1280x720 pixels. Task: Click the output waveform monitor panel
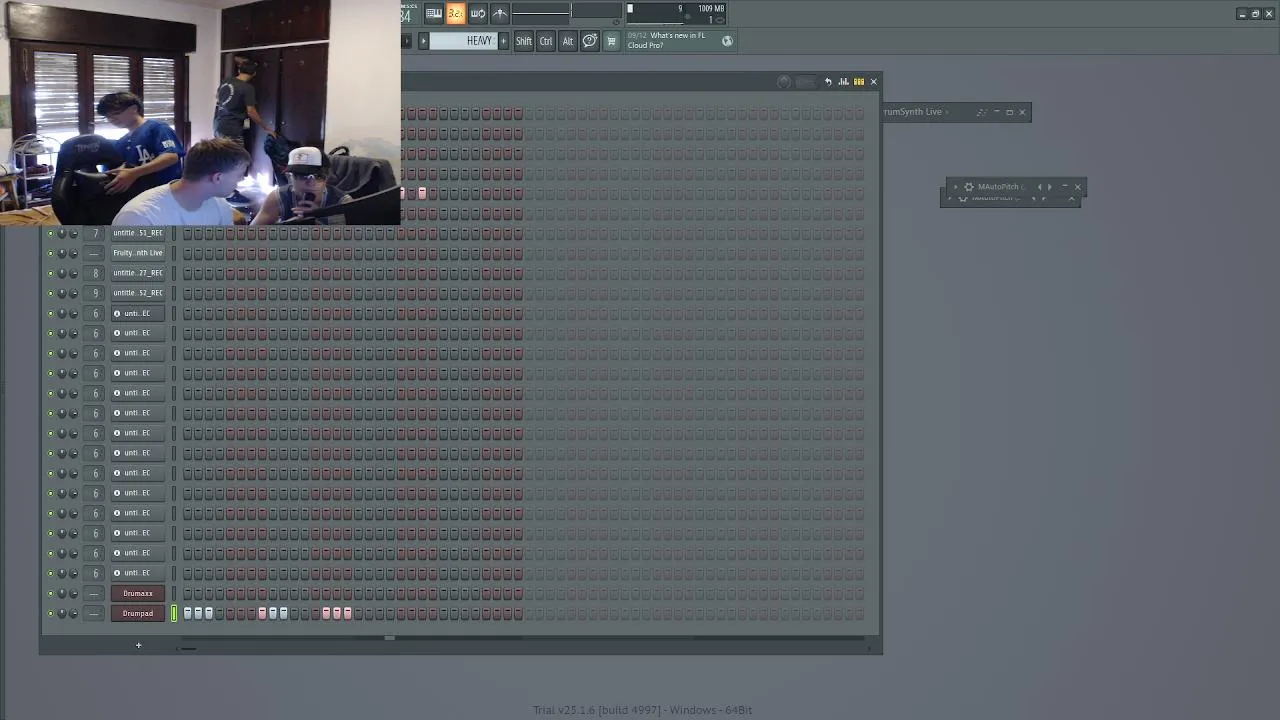566,13
